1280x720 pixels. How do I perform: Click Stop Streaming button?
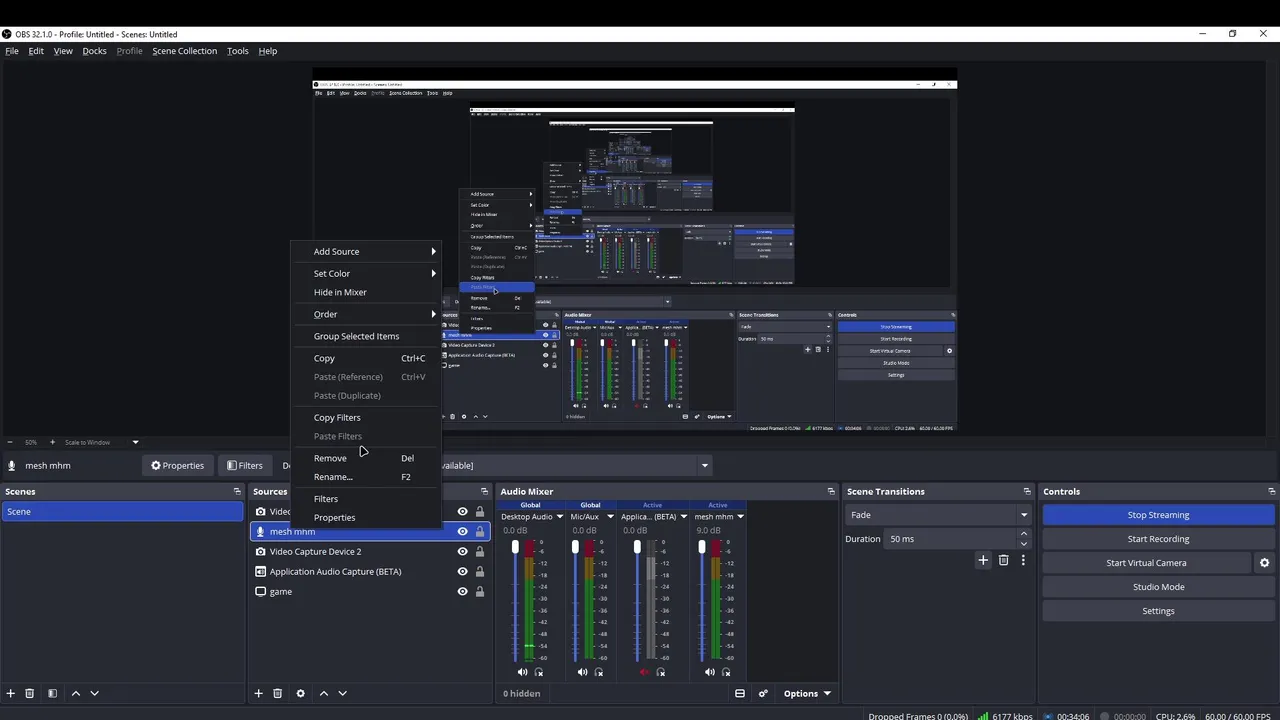click(1158, 515)
